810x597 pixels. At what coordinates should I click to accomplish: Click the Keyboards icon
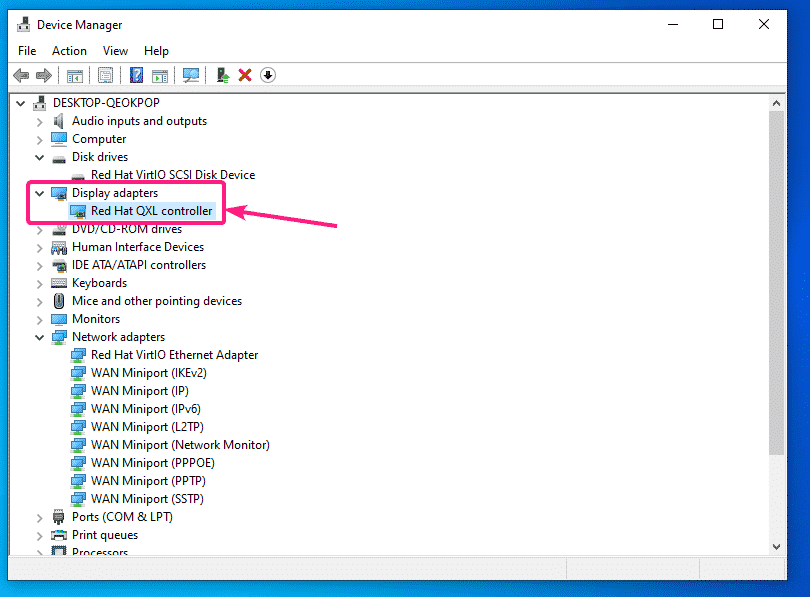[59, 283]
